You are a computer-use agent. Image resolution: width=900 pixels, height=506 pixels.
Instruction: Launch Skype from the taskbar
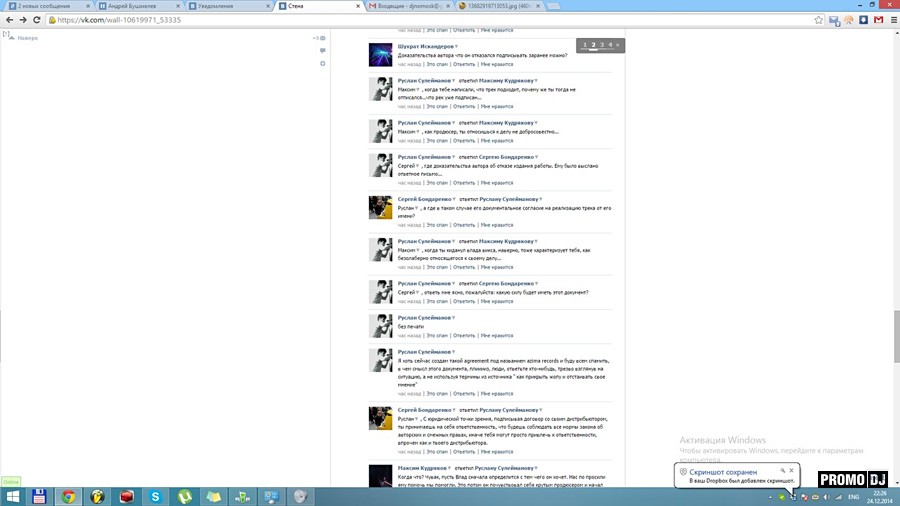click(x=155, y=495)
